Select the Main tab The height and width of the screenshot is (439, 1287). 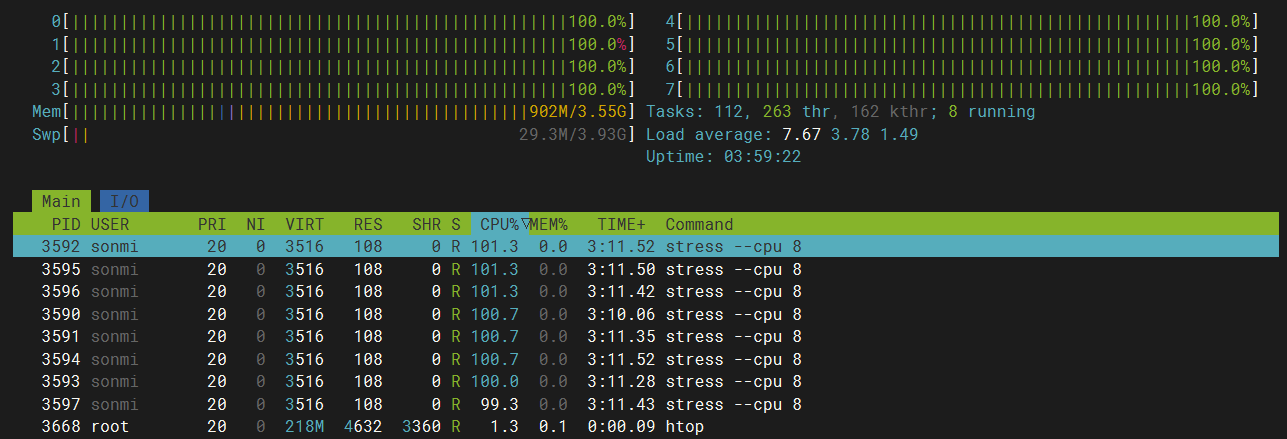(x=61, y=201)
